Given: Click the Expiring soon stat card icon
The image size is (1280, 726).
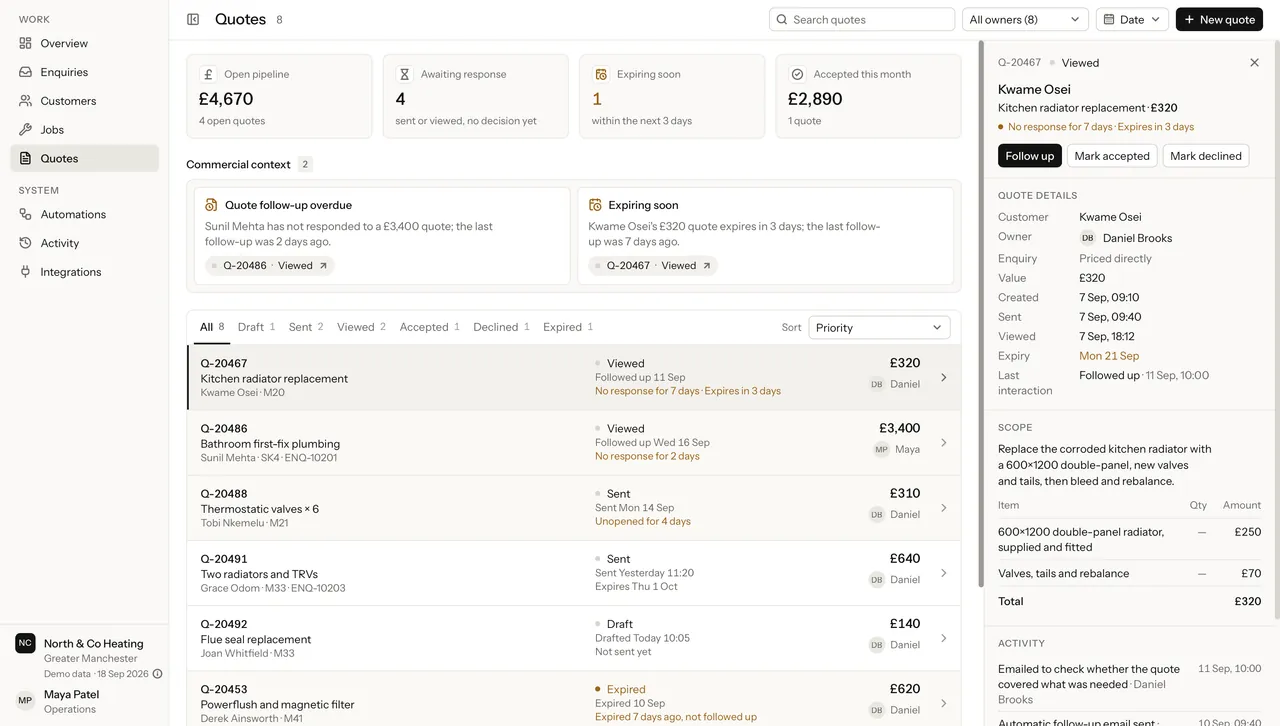Looking at the screenshot, I should pos(601,74).
